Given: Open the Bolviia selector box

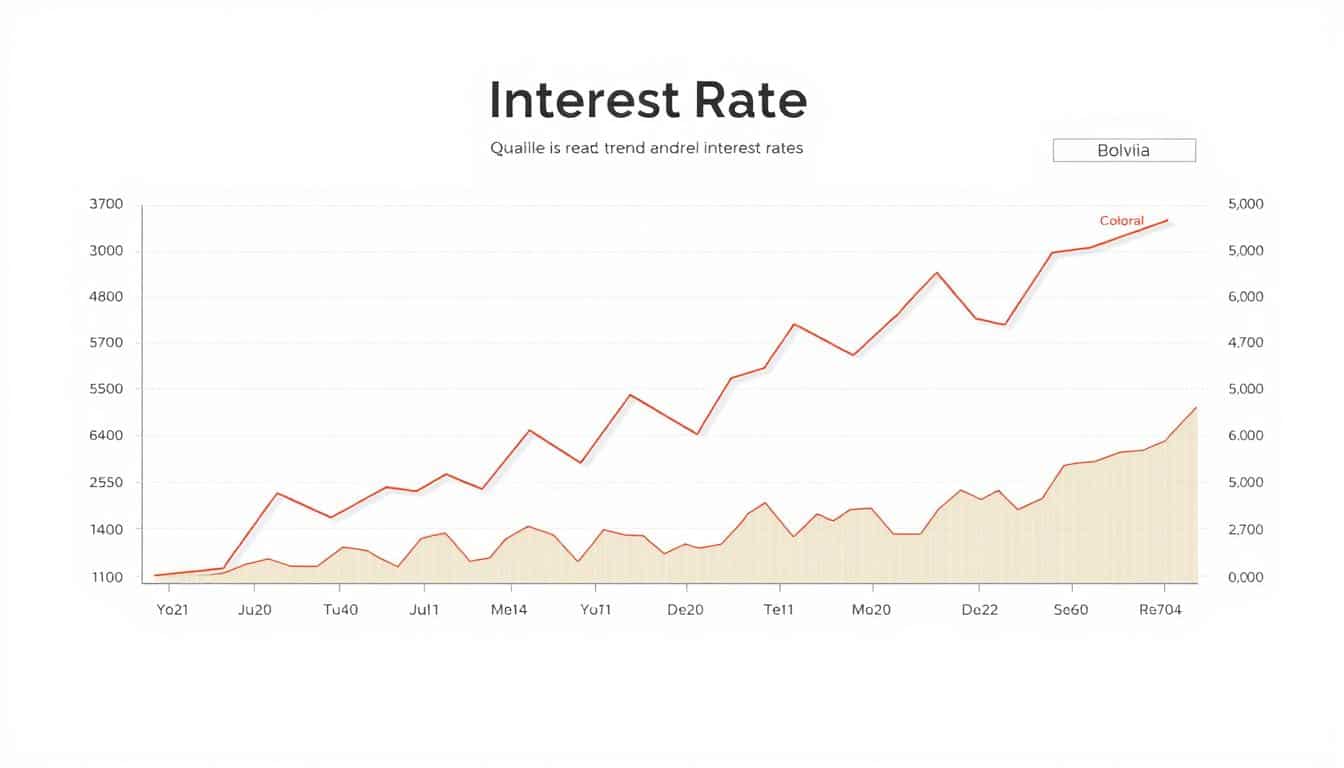Looking at the screenshot, I should click(1124, 151).
